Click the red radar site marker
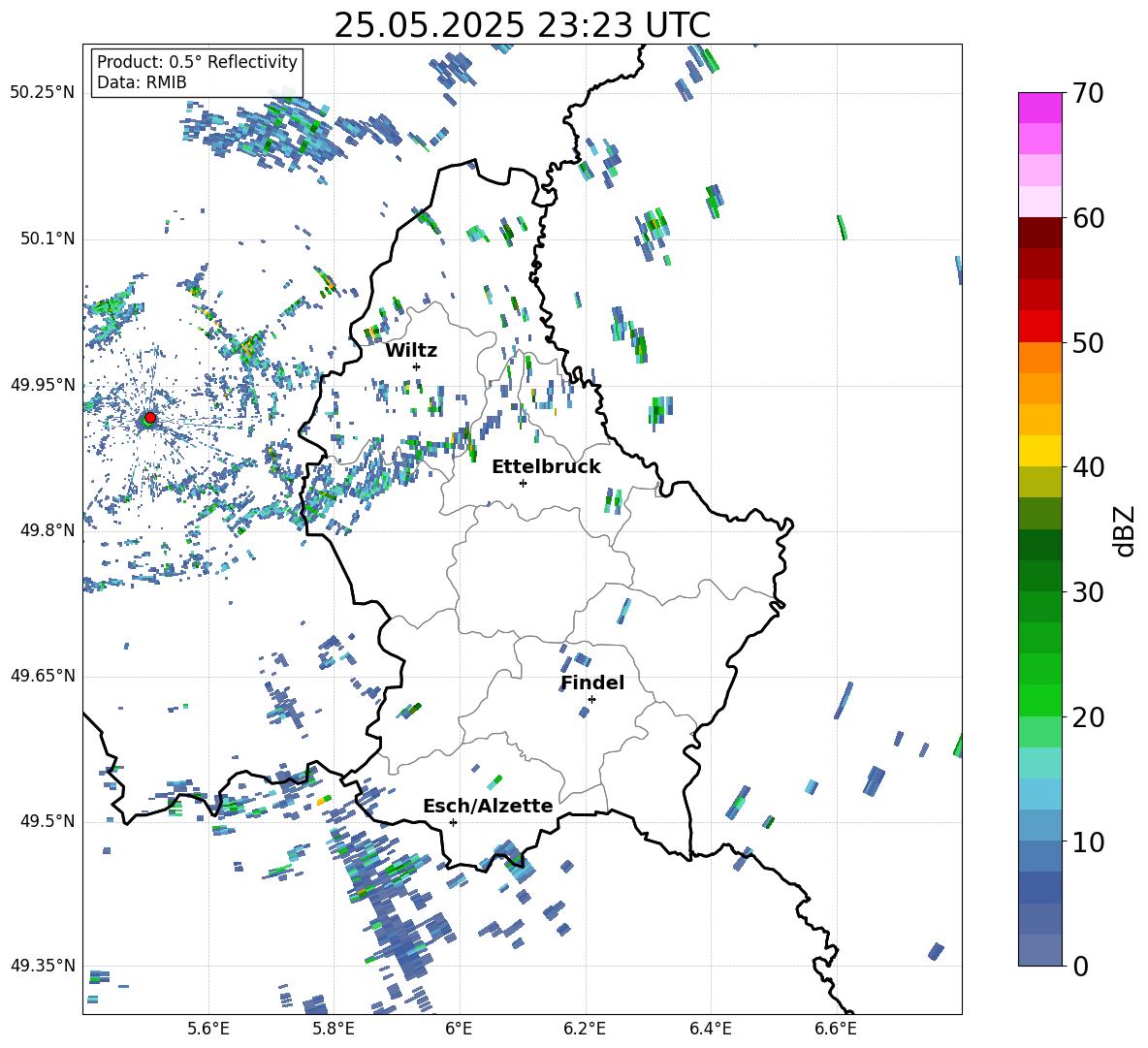Image resolution: width=1148 pixels, height=1048 pixels. pos(150,418)
